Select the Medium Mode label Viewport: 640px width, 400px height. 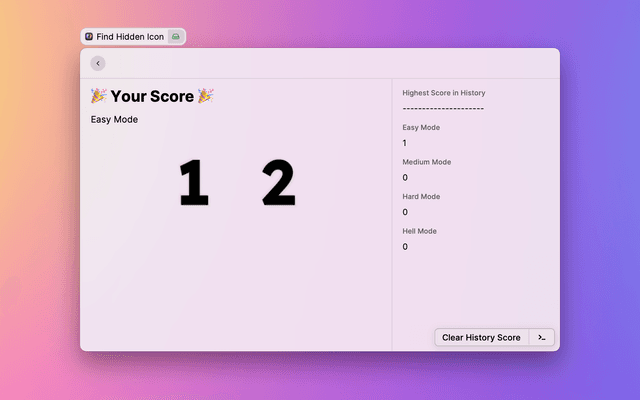(x=427, y=162)
